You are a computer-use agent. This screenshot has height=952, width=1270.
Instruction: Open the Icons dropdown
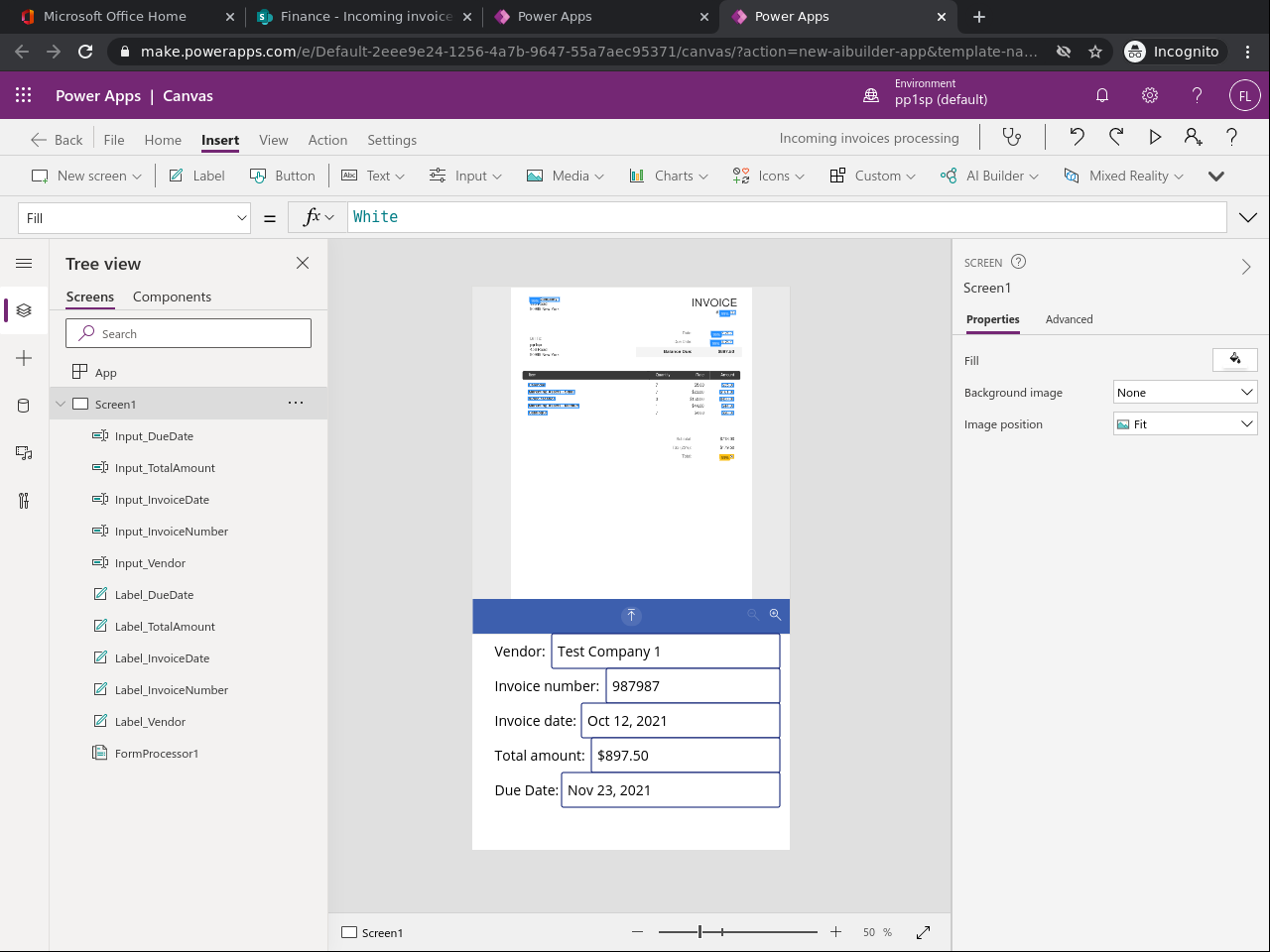(768, 176)
